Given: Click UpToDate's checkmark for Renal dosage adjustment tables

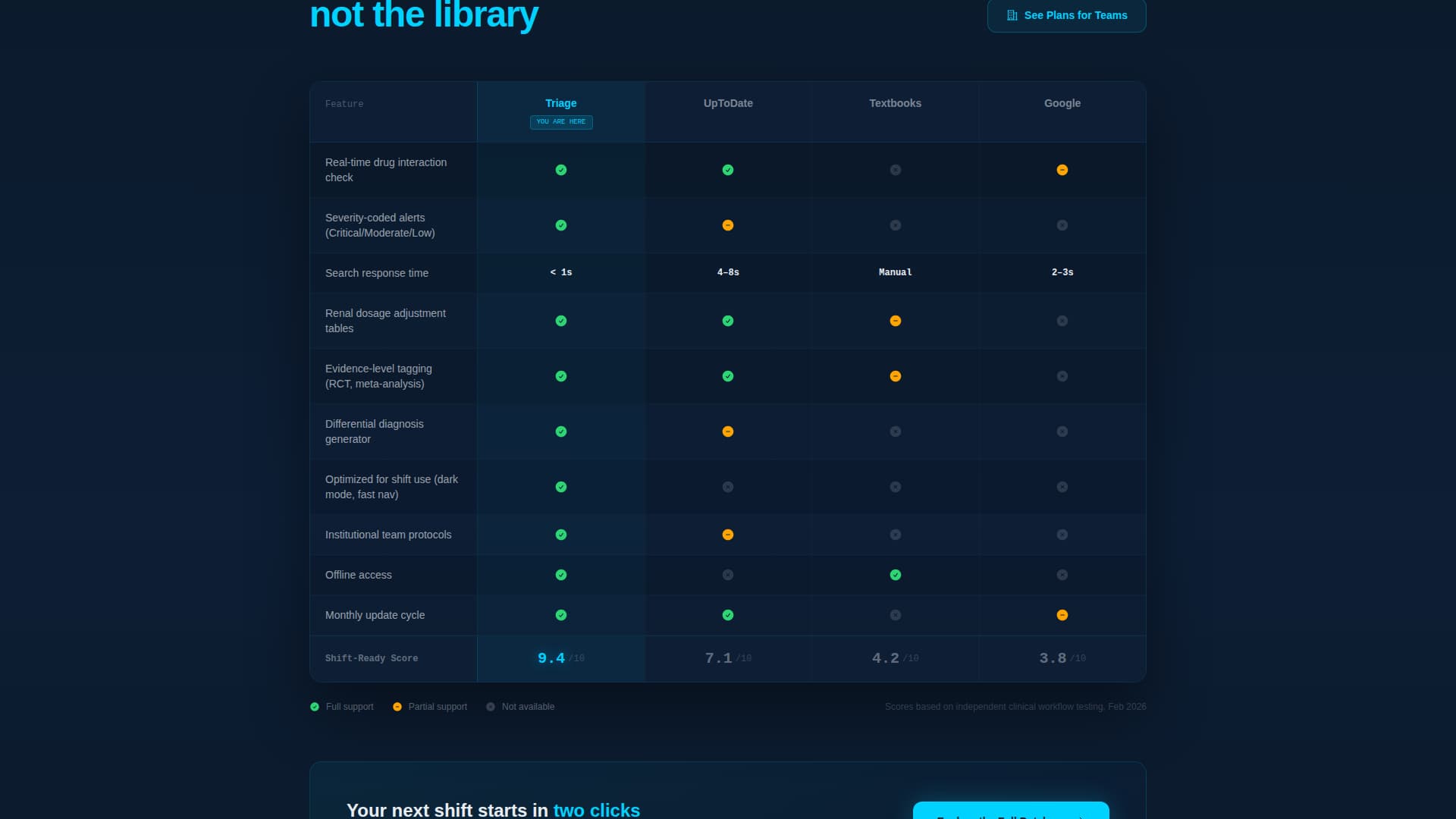Looking at the screenshot, I should tap(728, 321).
